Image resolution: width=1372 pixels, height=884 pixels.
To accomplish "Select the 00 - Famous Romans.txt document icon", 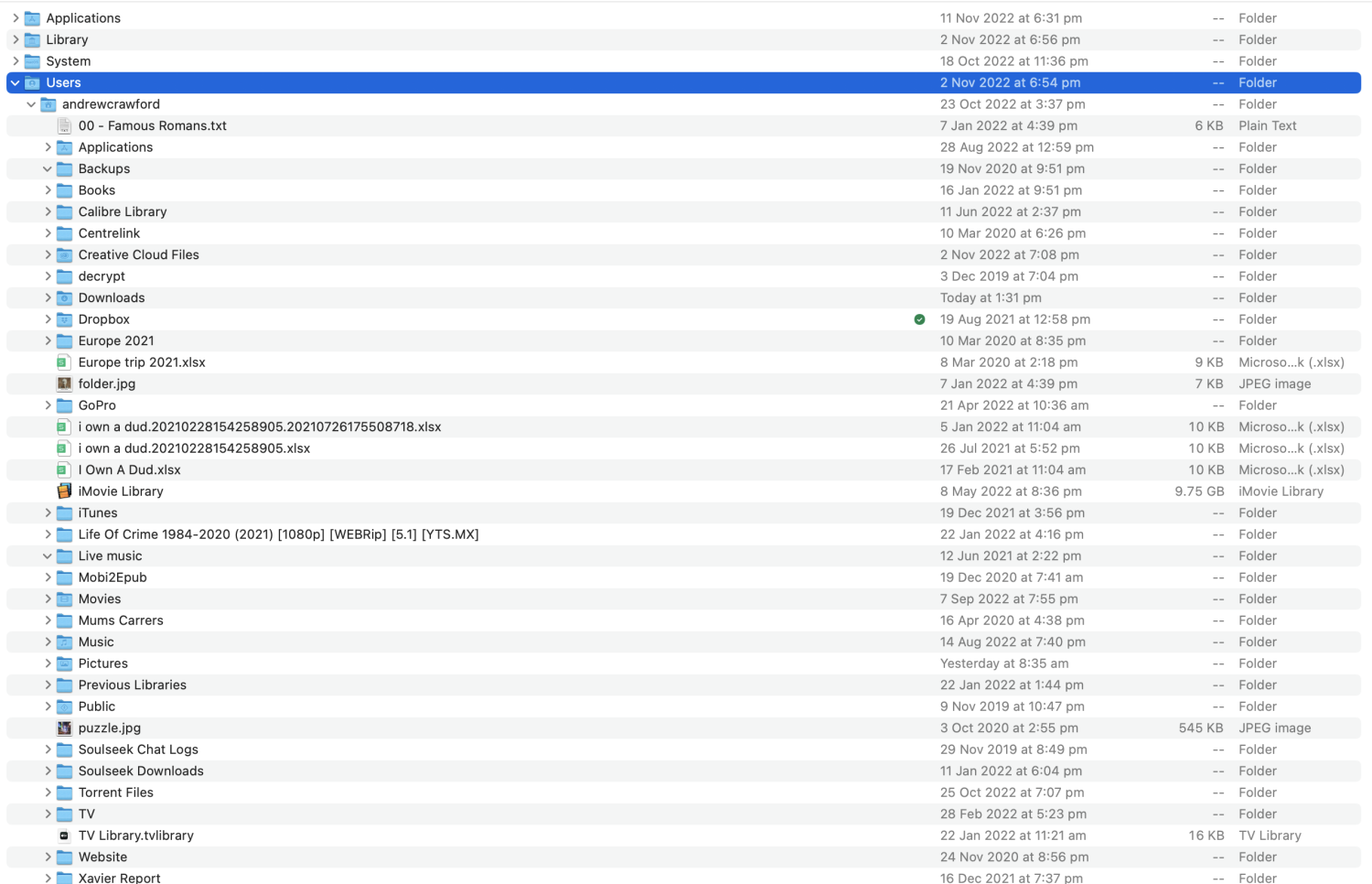I will pos(64,125).
